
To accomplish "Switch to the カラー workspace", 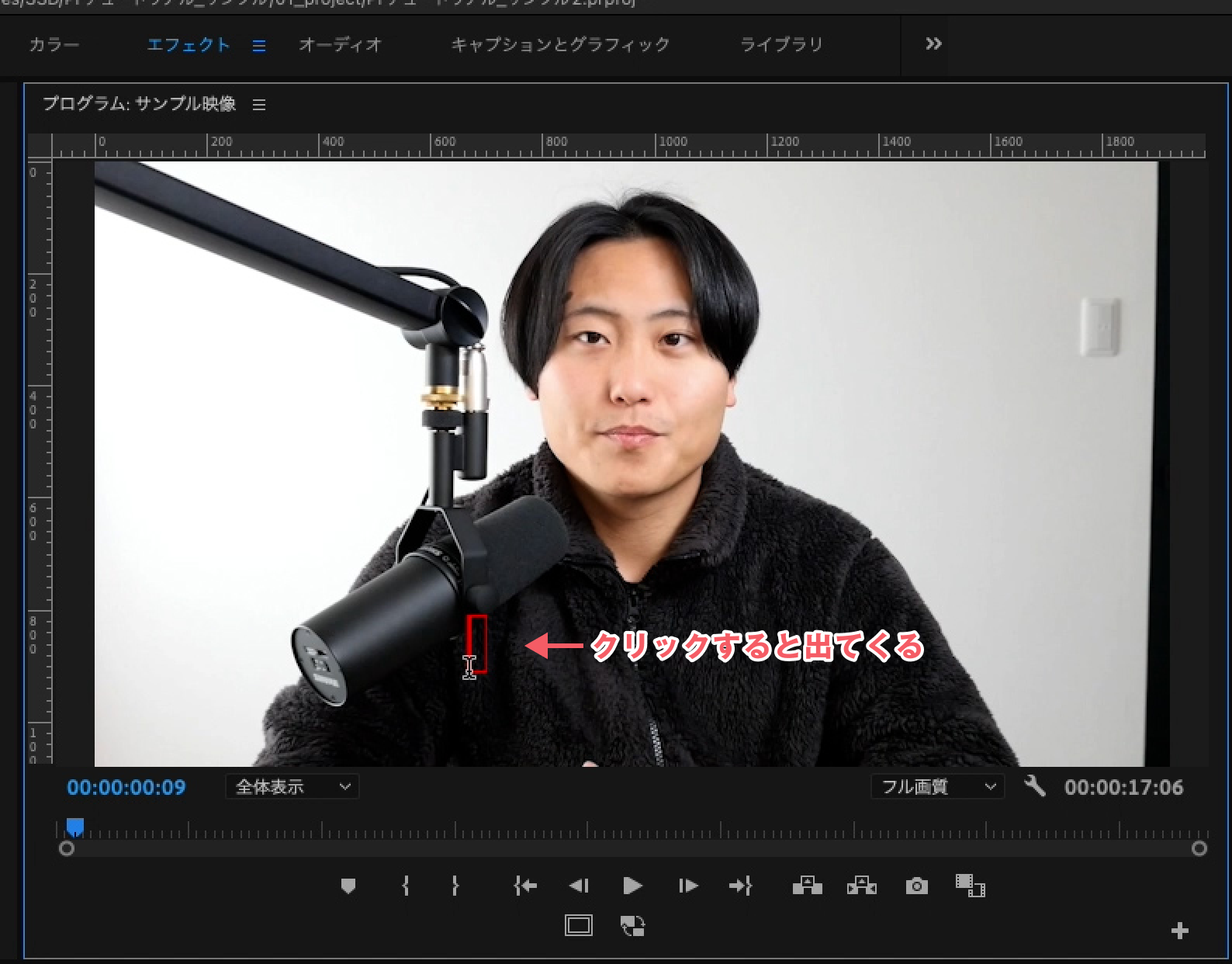I will click(54, 45).
